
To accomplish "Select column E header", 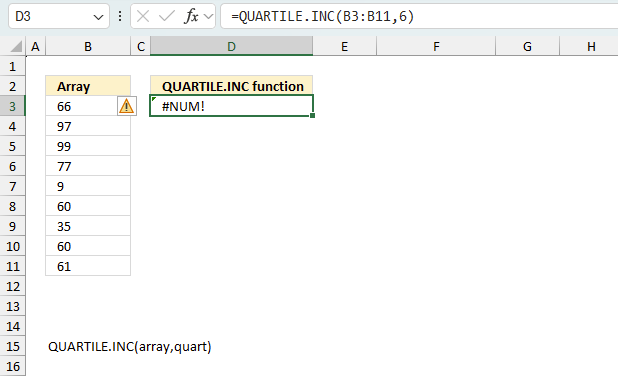I will tap(344, 47).
